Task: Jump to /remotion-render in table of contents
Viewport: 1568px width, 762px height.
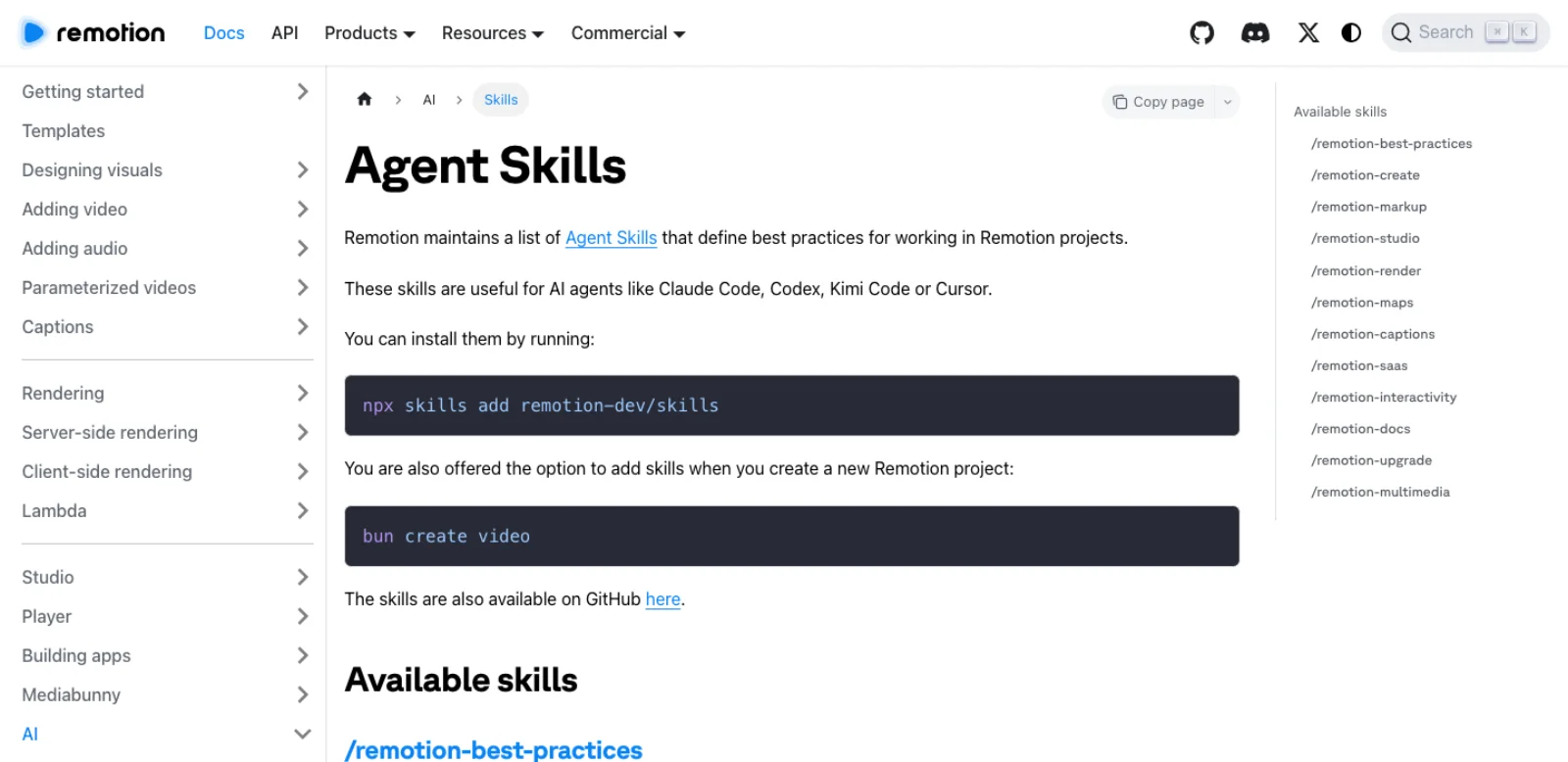Action: pyautogui.click(x=1365, y=270)
